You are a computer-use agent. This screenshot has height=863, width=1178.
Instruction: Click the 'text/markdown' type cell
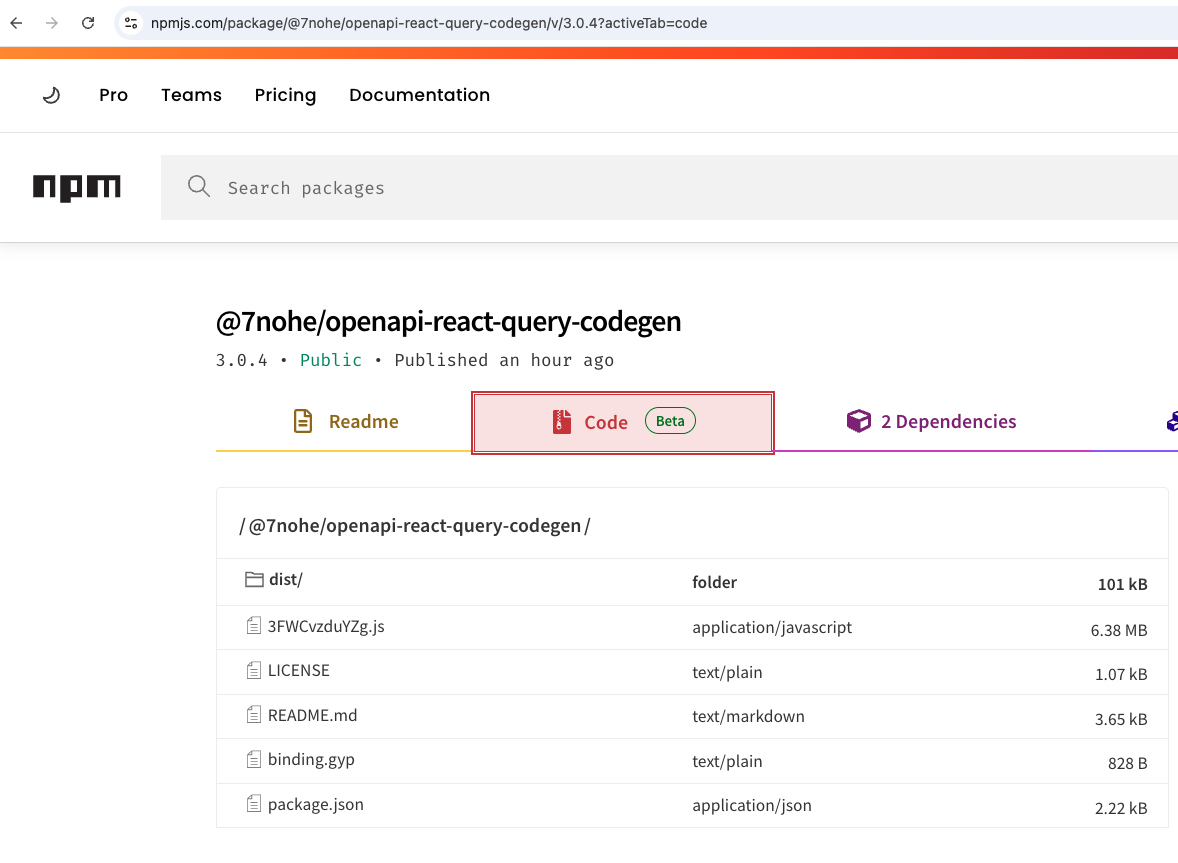(748, 717)
